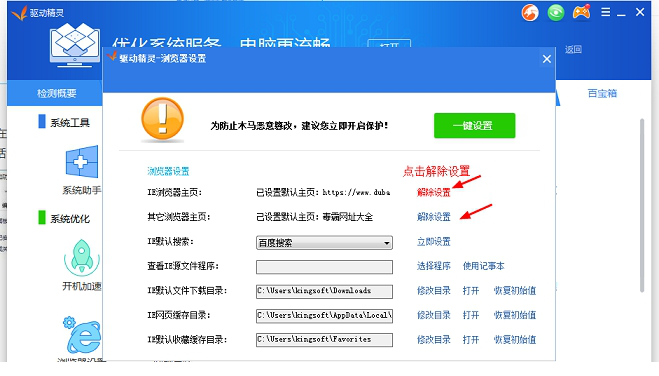Click the orange circular icon in title bar
This screenshot has width=659, height=376.
tap(530, 13)
